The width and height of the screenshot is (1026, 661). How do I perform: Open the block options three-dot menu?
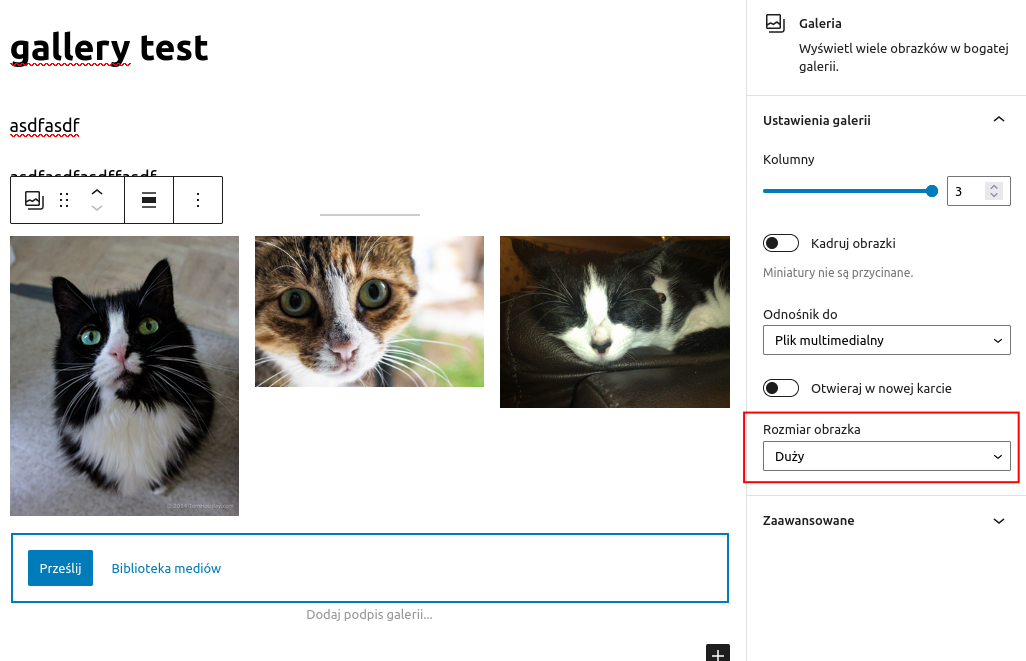click(198, 200)
